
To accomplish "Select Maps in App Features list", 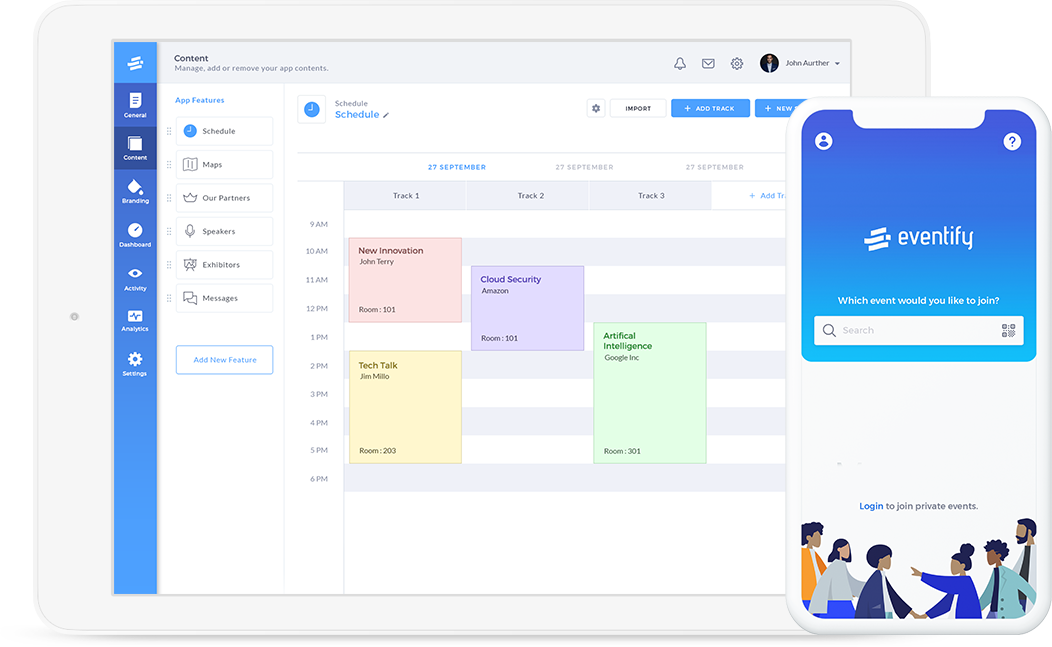I will [x=224, y=165].
